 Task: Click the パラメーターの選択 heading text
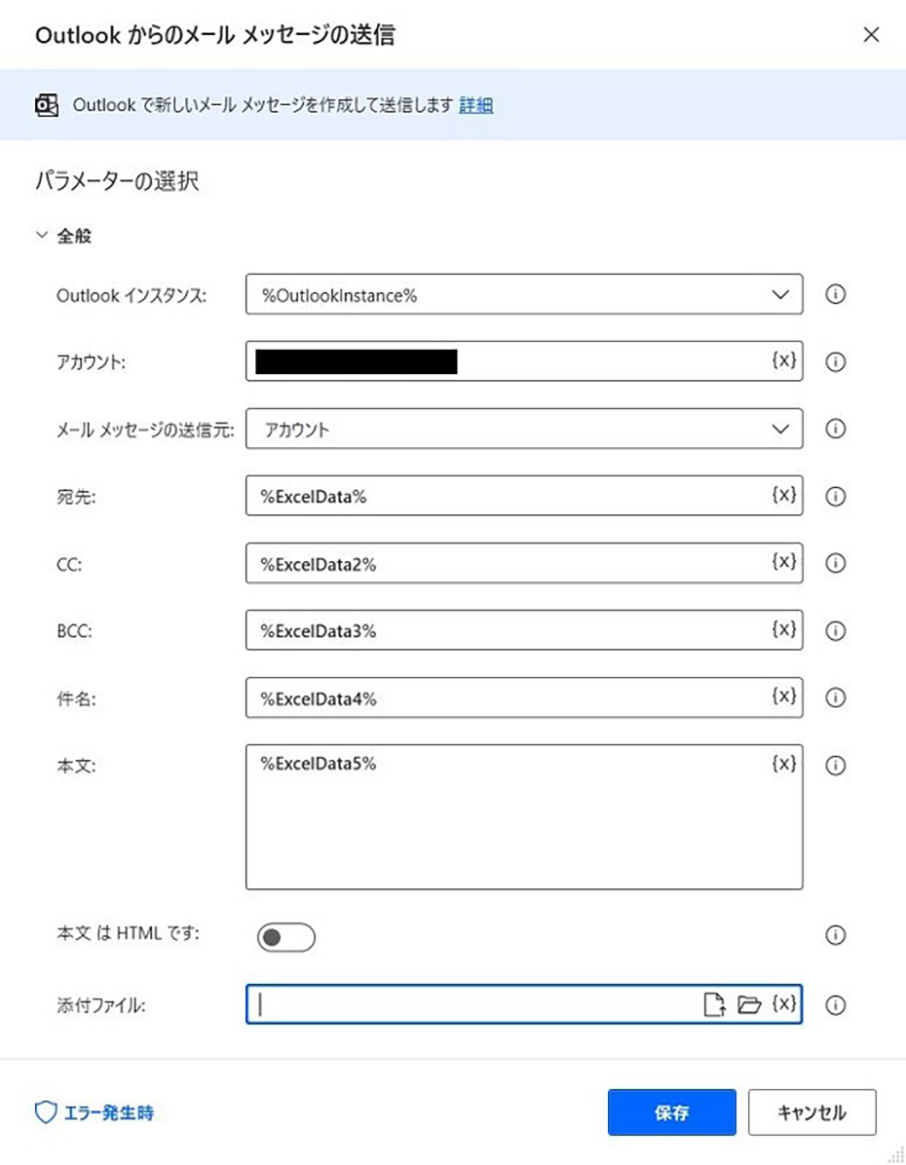[117, 181]
